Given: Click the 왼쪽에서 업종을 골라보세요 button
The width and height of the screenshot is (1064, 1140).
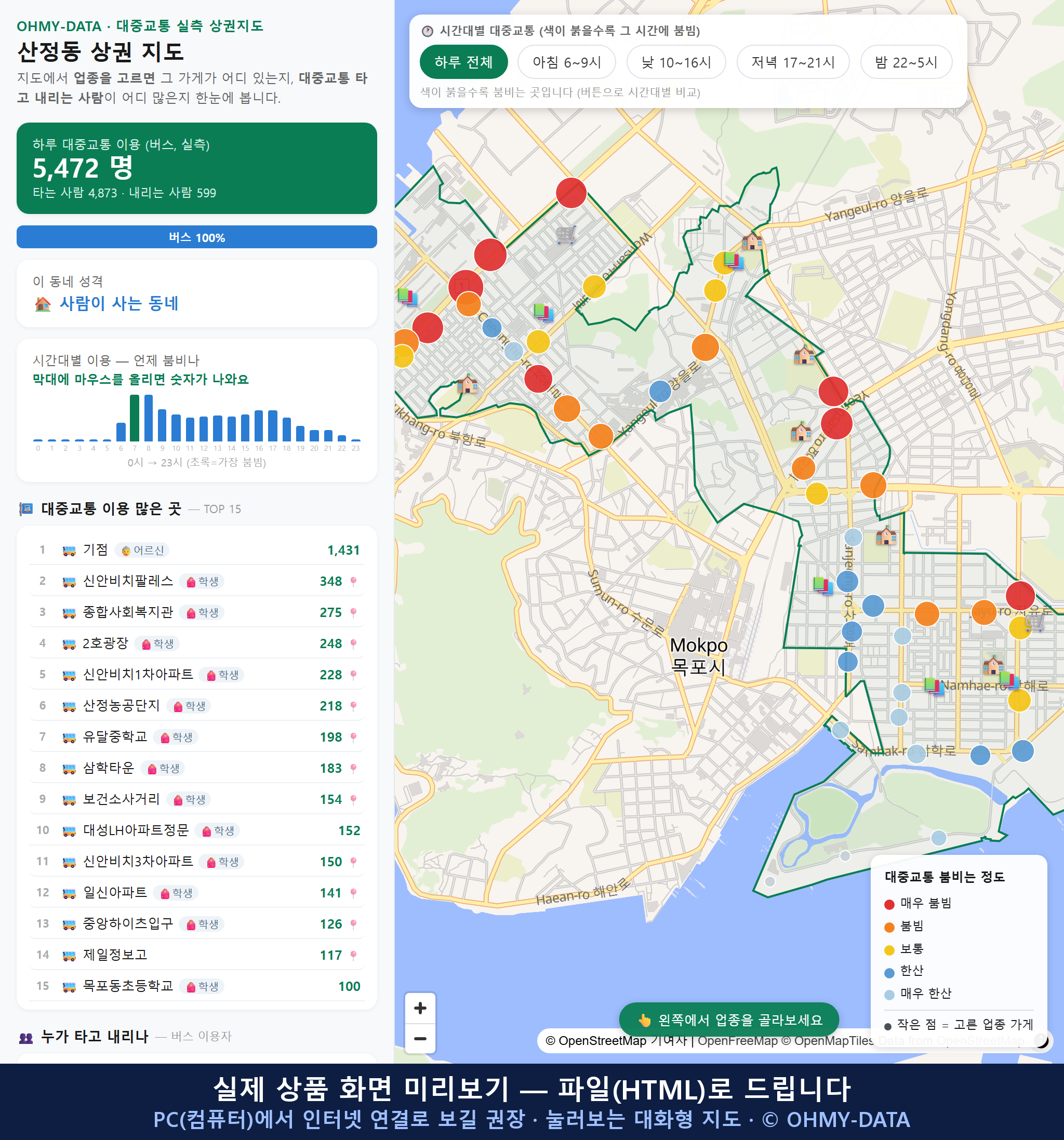Looking at the screenshot, I should pos(729,1020).
